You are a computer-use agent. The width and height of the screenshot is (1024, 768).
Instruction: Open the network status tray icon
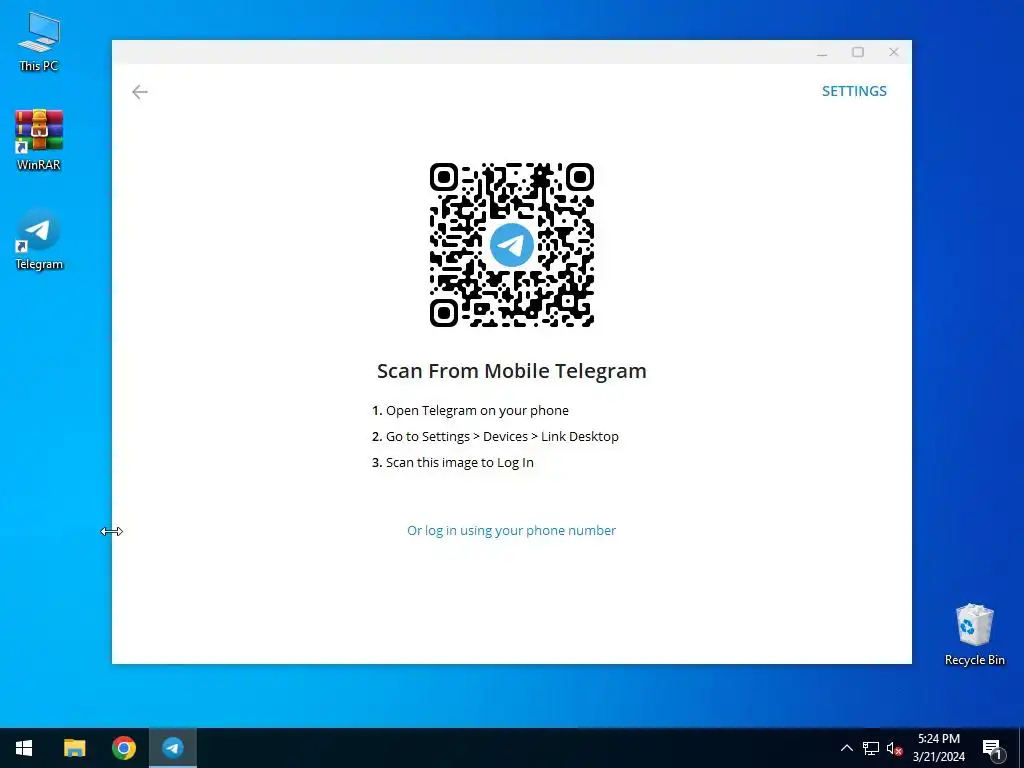tap(871, 748)
